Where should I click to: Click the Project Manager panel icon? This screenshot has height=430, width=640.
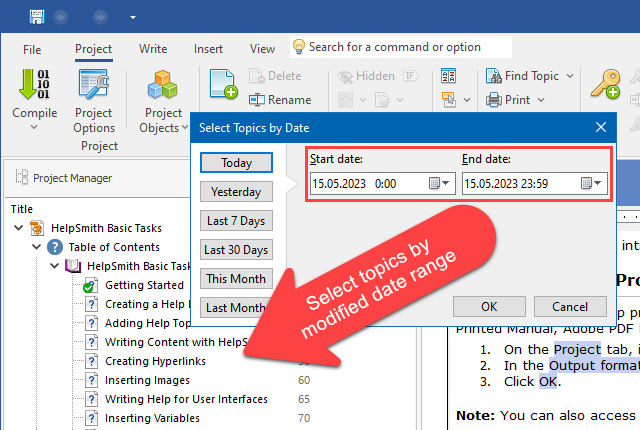[x=22, y=177]
